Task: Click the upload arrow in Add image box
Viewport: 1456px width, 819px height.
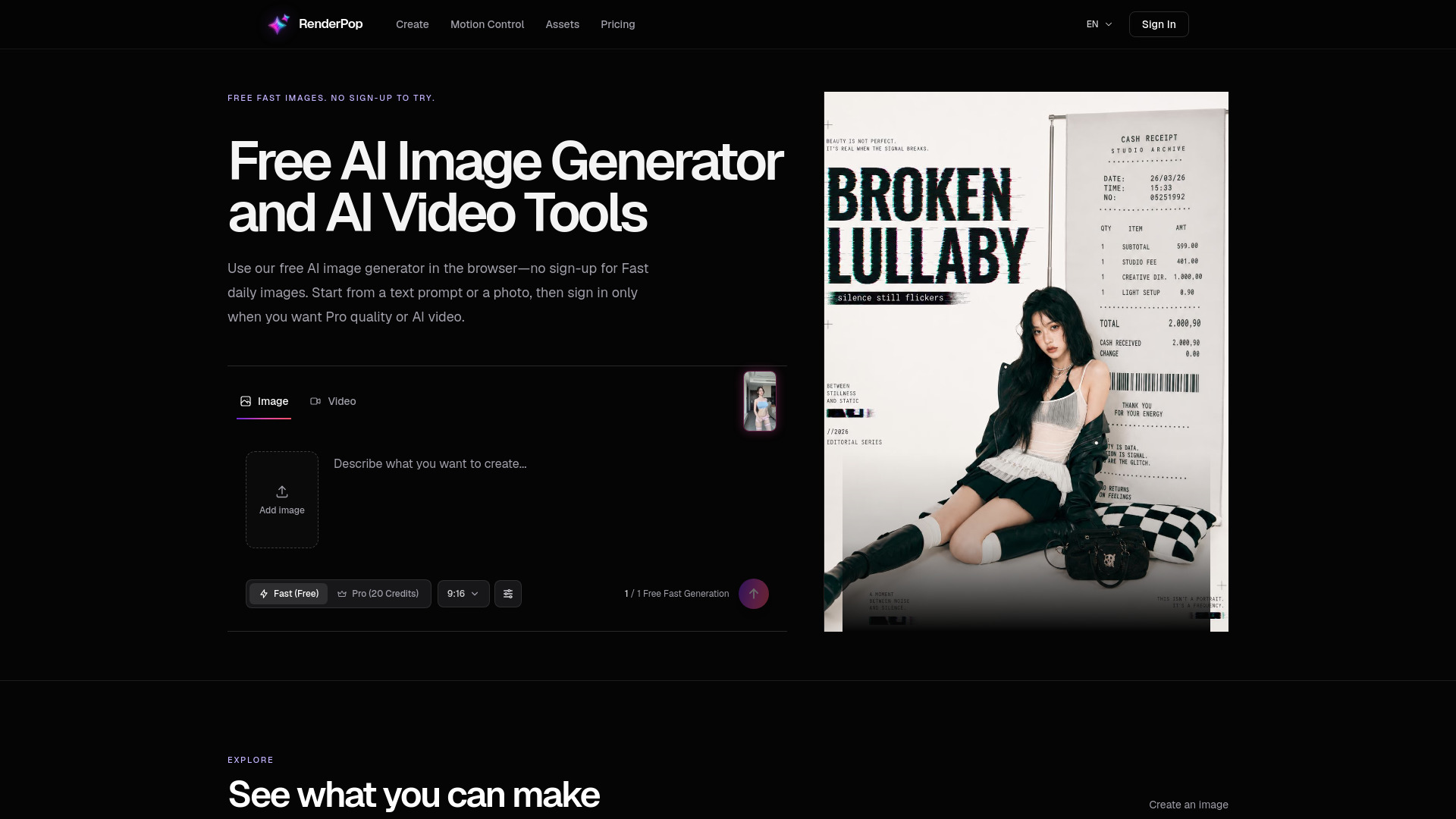Action: click(282, 491)
